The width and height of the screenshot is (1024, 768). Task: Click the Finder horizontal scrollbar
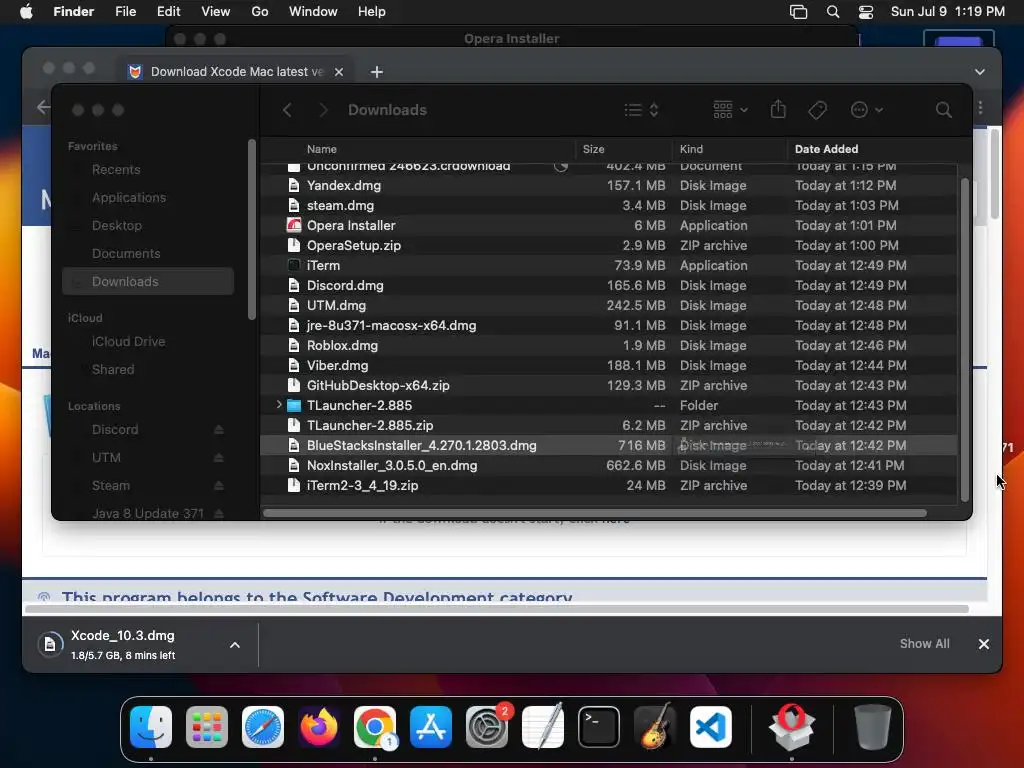(594, 513)
